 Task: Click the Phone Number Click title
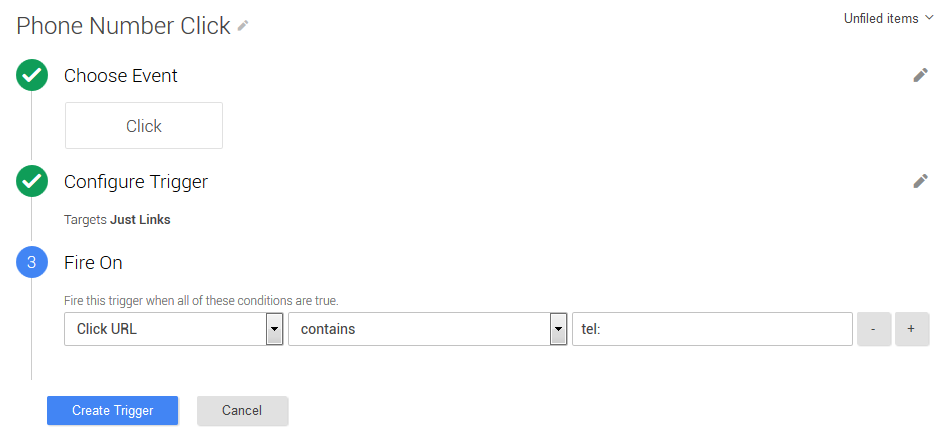pyautogui.click(x=123, y=26)
